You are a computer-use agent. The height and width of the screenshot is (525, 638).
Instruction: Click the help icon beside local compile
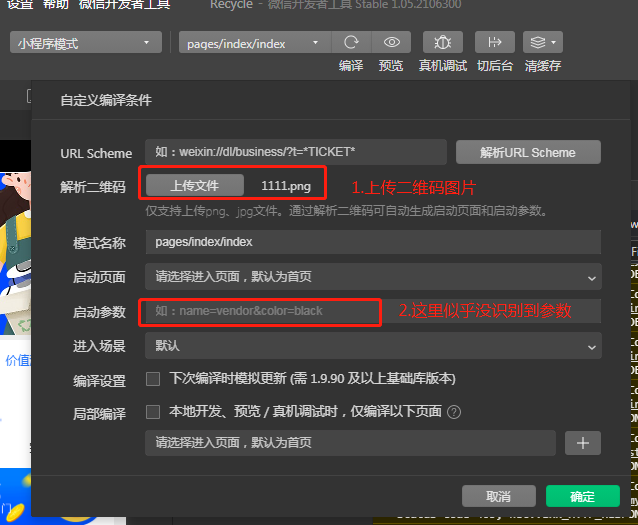tap(454, 412)
